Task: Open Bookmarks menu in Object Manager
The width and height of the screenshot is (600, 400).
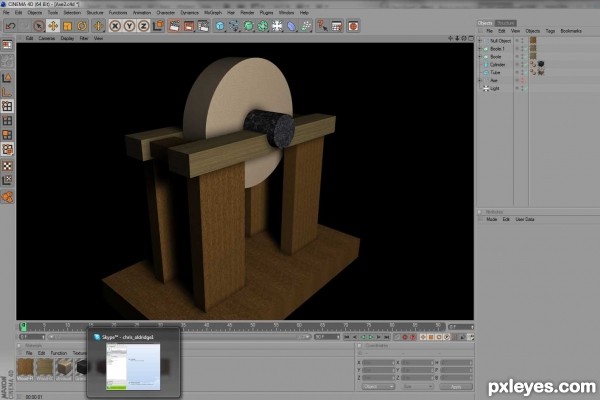Action: [x=571, y=31]
